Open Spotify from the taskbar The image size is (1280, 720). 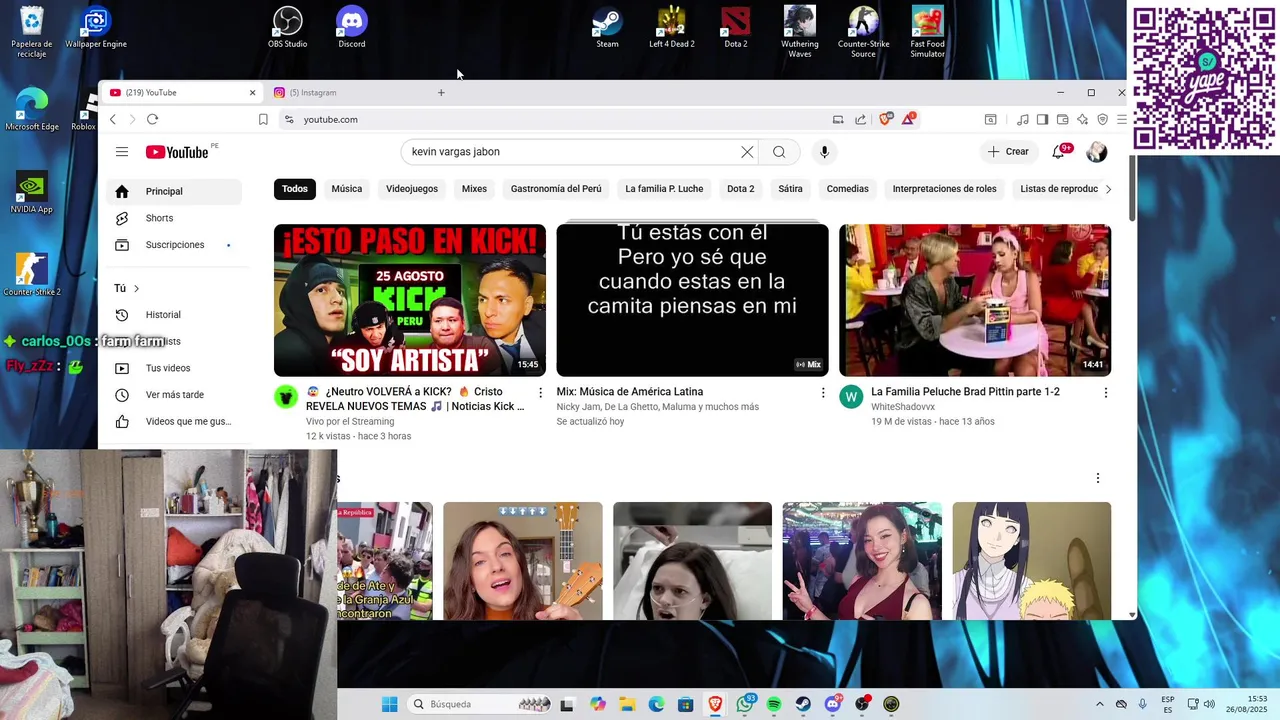(x=774, y=704)
